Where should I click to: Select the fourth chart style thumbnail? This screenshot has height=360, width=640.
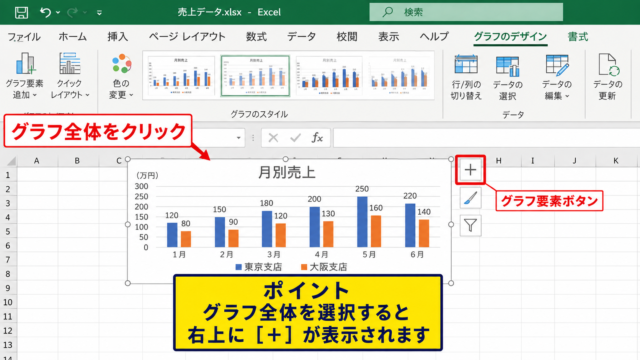point(400,76)
